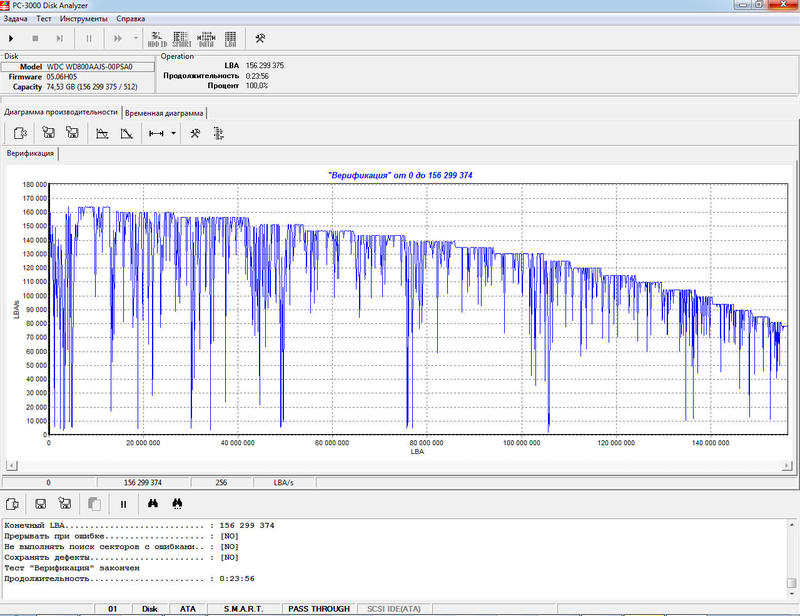Click the HDD ID icon in toolbar
The image size is (800, 616).
(157, 38)
